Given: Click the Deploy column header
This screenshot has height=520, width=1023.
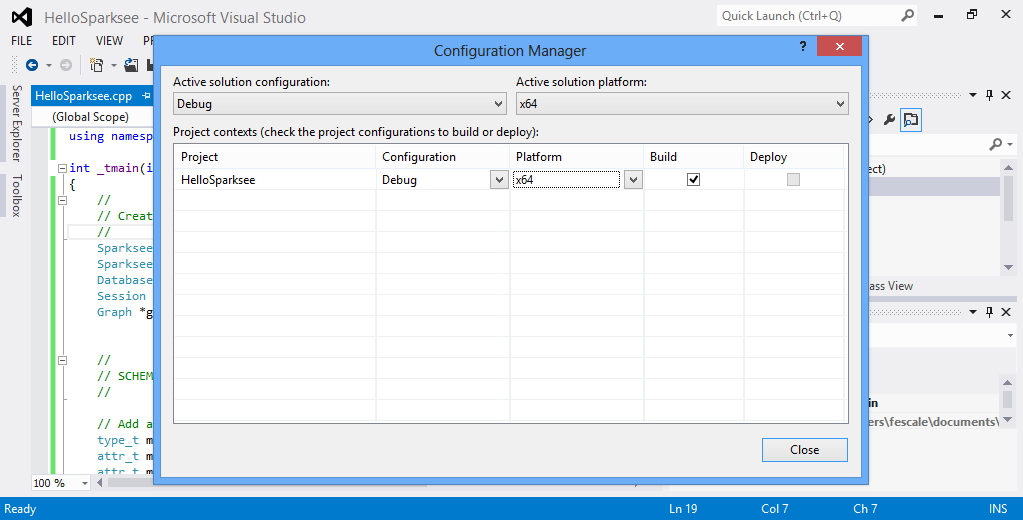Looking at the screenshot, I should [794, 157].
